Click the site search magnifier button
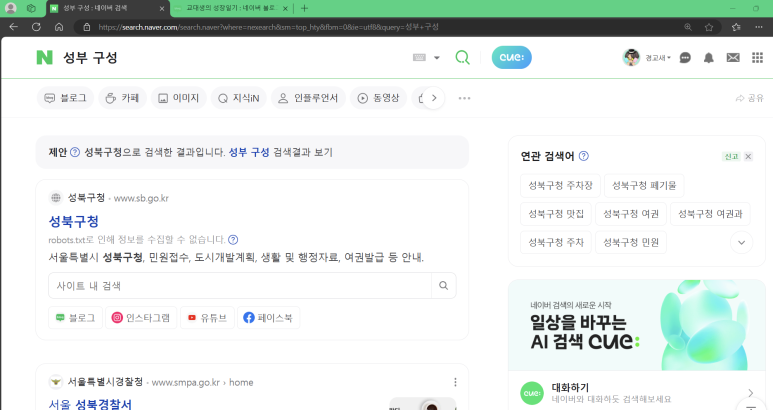The height and width of the screenshot is (410, 773). 444,286
